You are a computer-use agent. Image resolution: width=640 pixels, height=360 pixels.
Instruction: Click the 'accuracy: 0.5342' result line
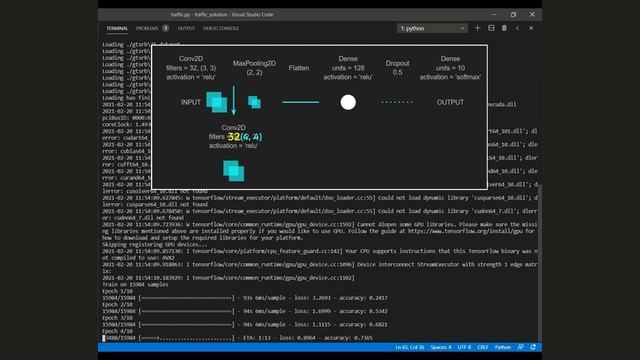[x=245, y=311]
